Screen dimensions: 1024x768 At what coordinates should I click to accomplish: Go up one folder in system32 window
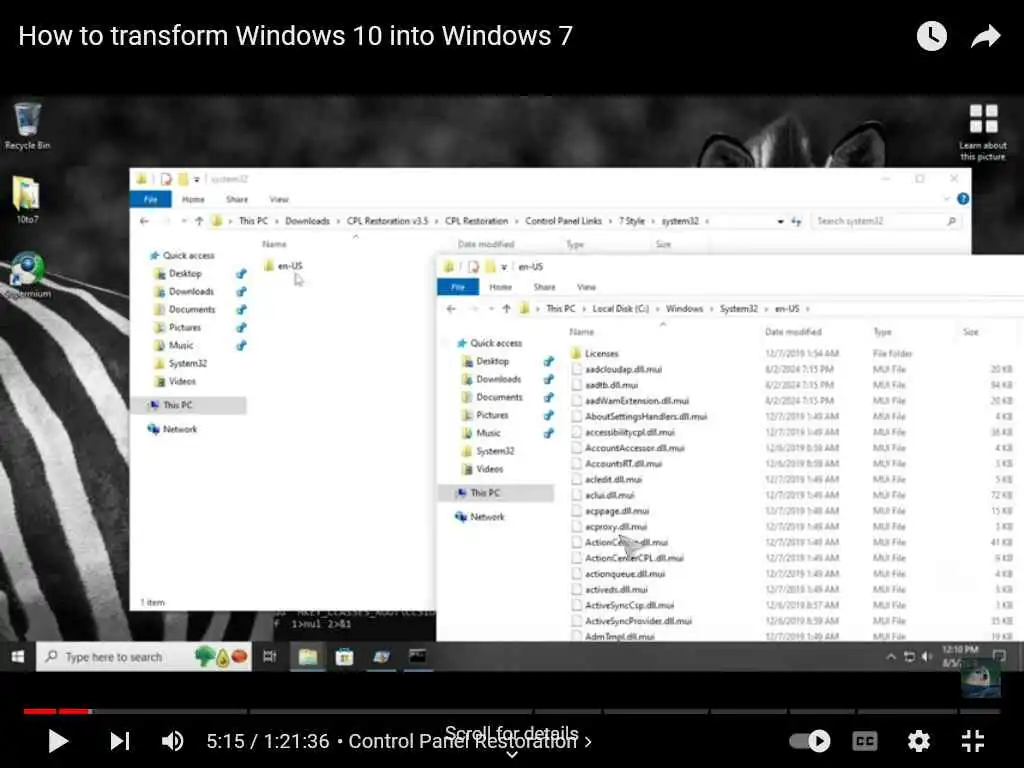coord(199,221)
